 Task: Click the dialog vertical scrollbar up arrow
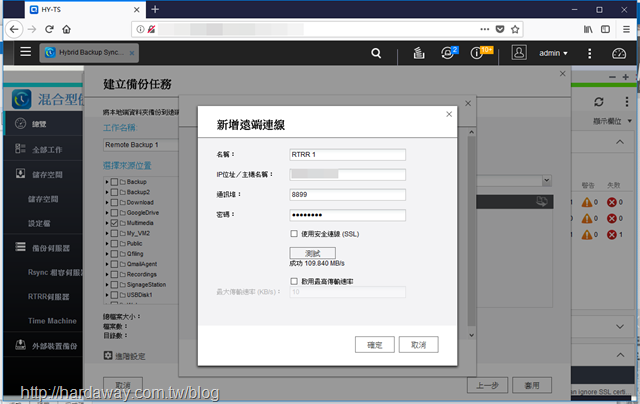[471, 132]
